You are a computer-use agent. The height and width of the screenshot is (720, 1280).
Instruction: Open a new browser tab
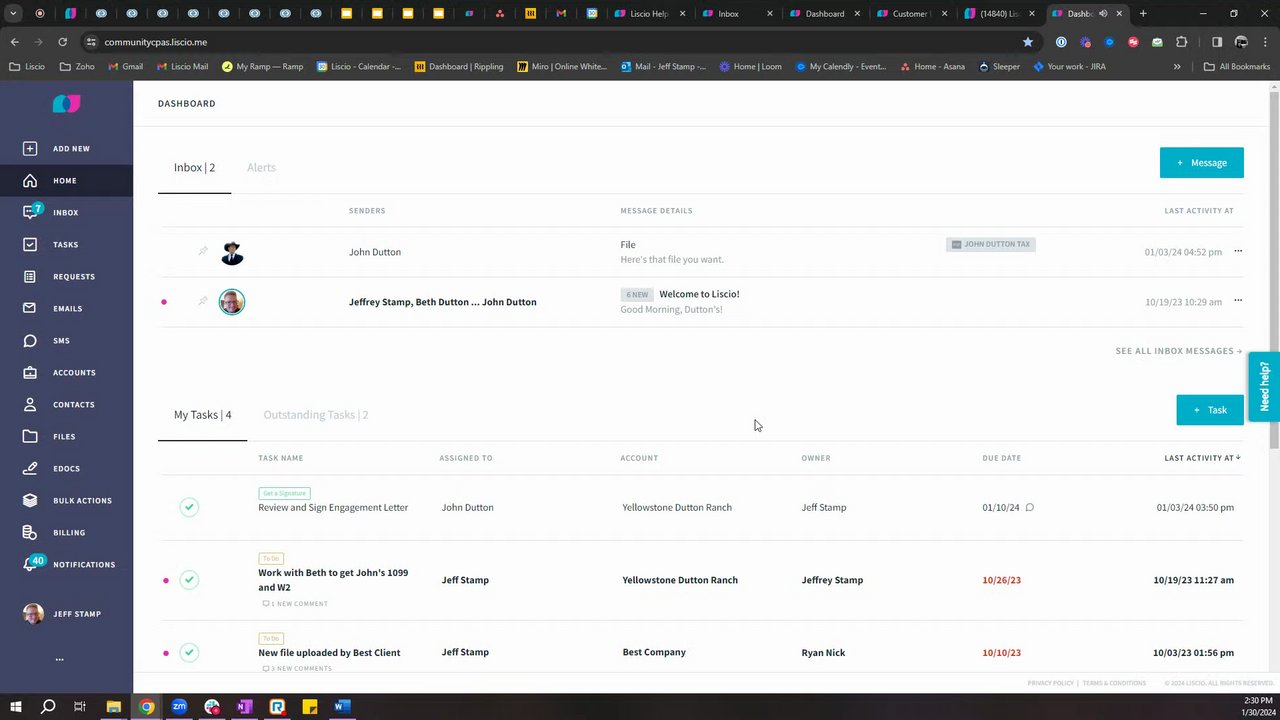coord(1143,14)
